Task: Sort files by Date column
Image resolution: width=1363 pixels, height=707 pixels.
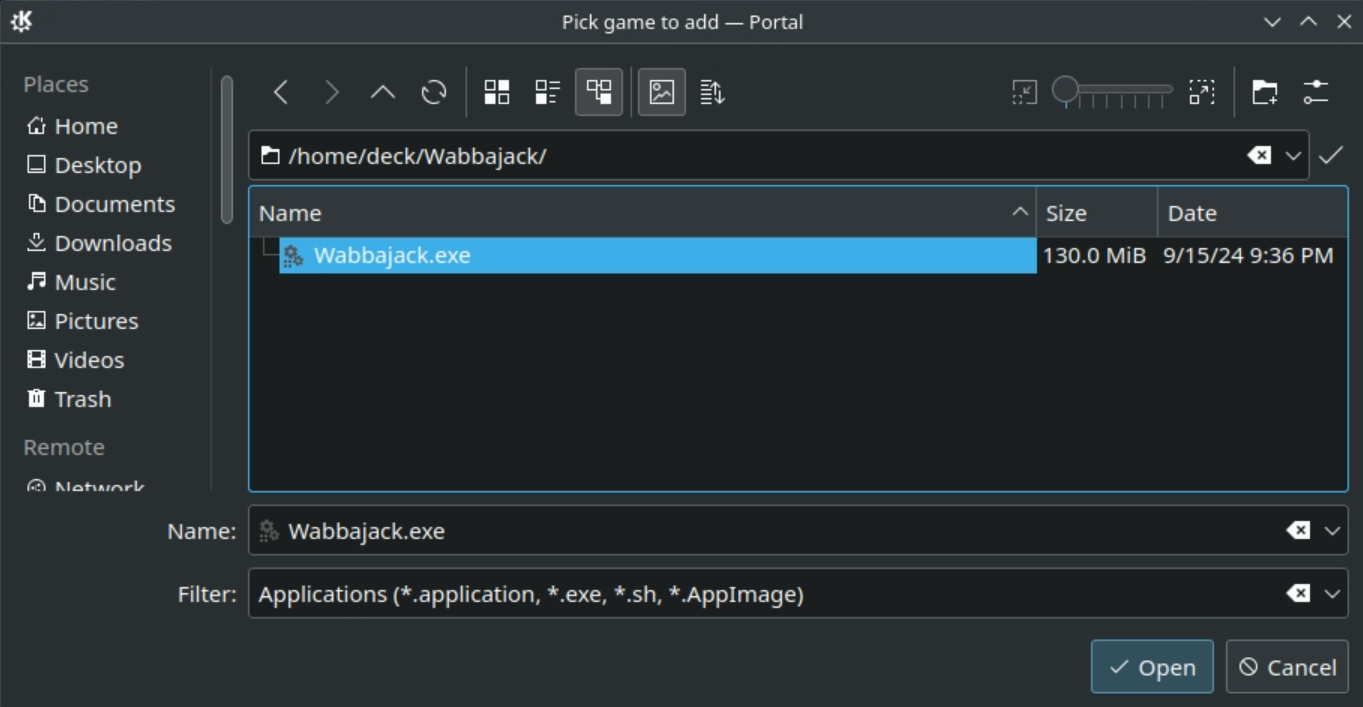Action: (x=1252, y=213)
